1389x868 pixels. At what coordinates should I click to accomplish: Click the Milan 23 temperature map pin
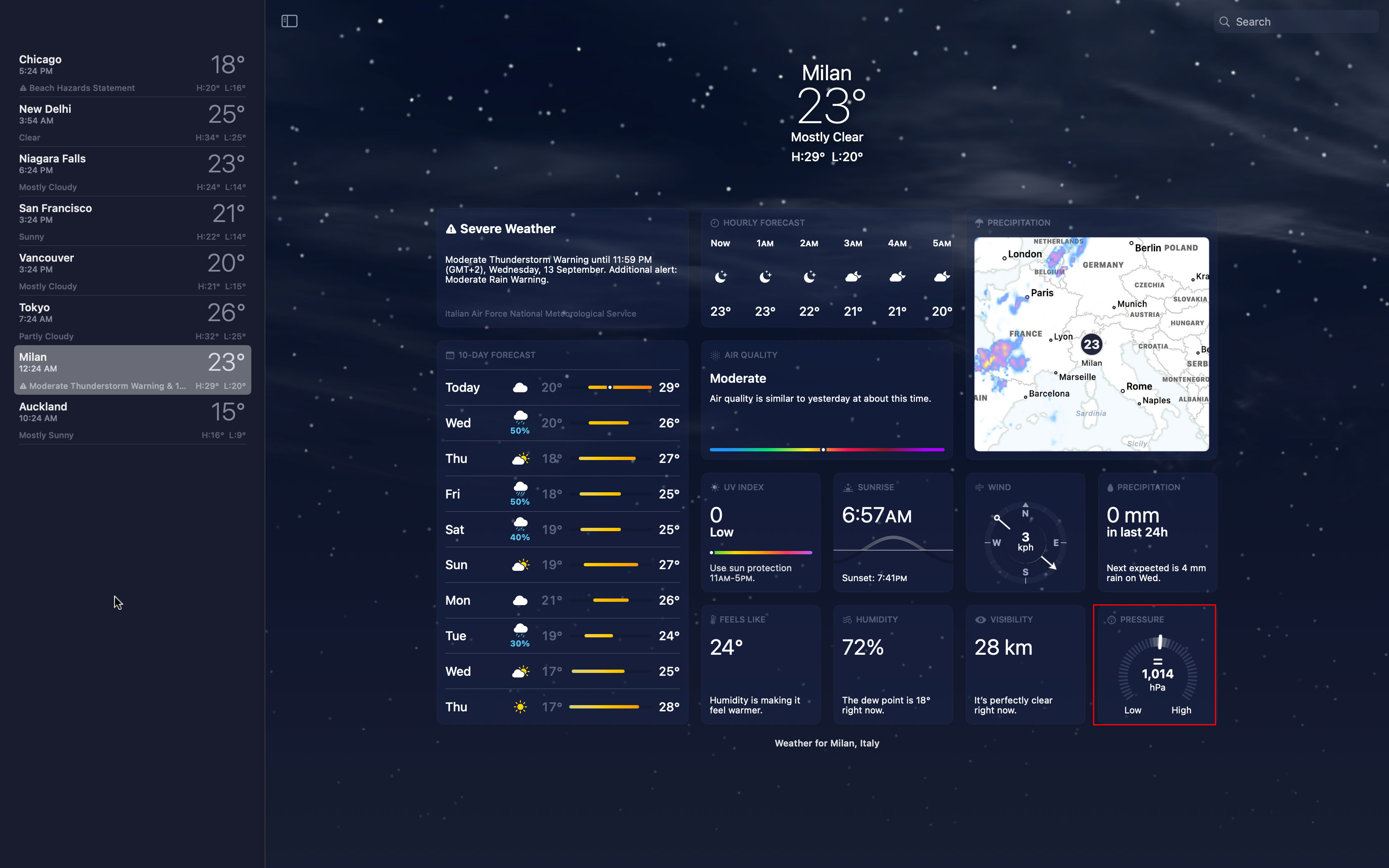[x=1091, y=344]
